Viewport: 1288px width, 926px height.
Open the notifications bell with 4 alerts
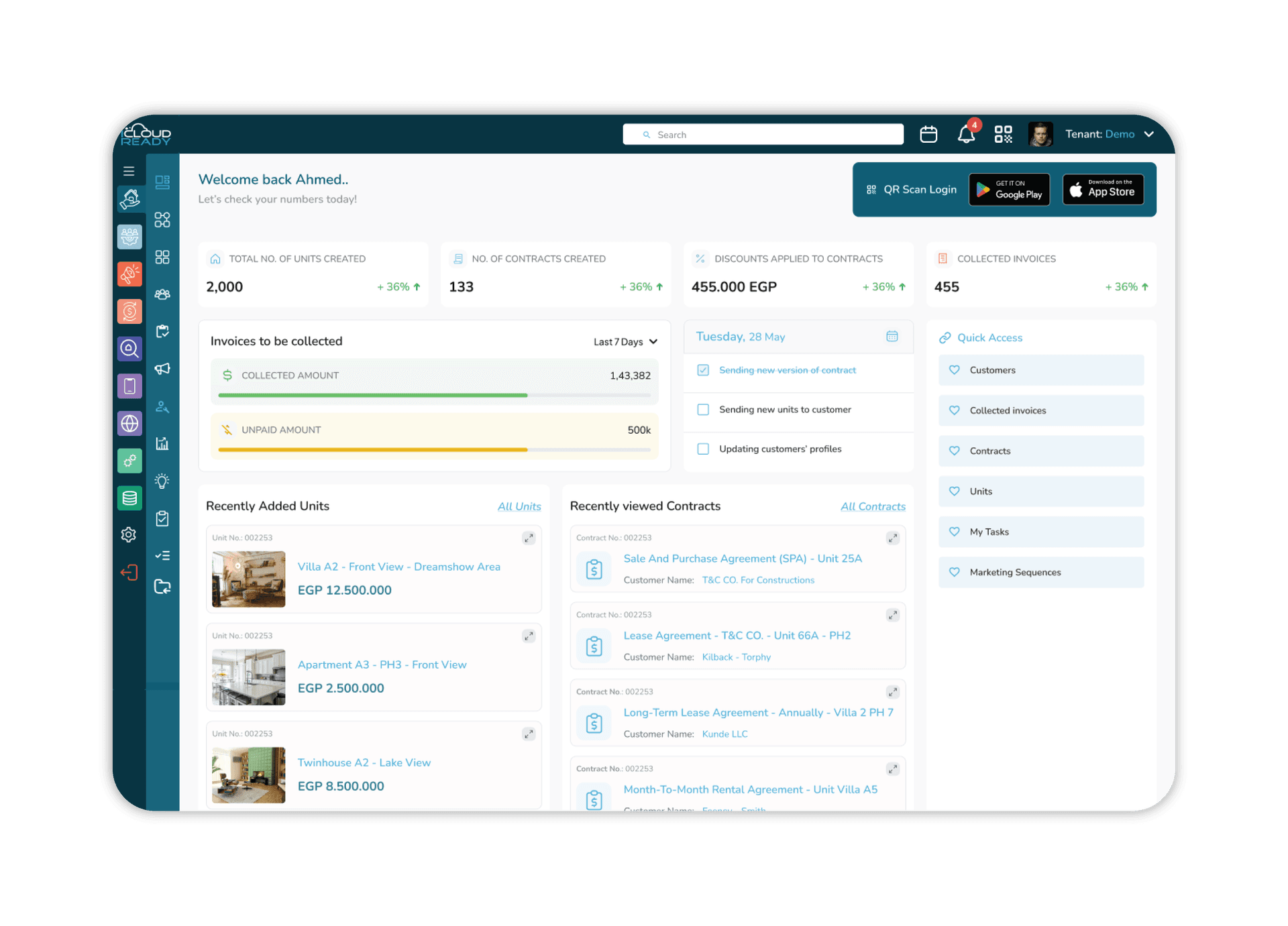tap(966, 134)
